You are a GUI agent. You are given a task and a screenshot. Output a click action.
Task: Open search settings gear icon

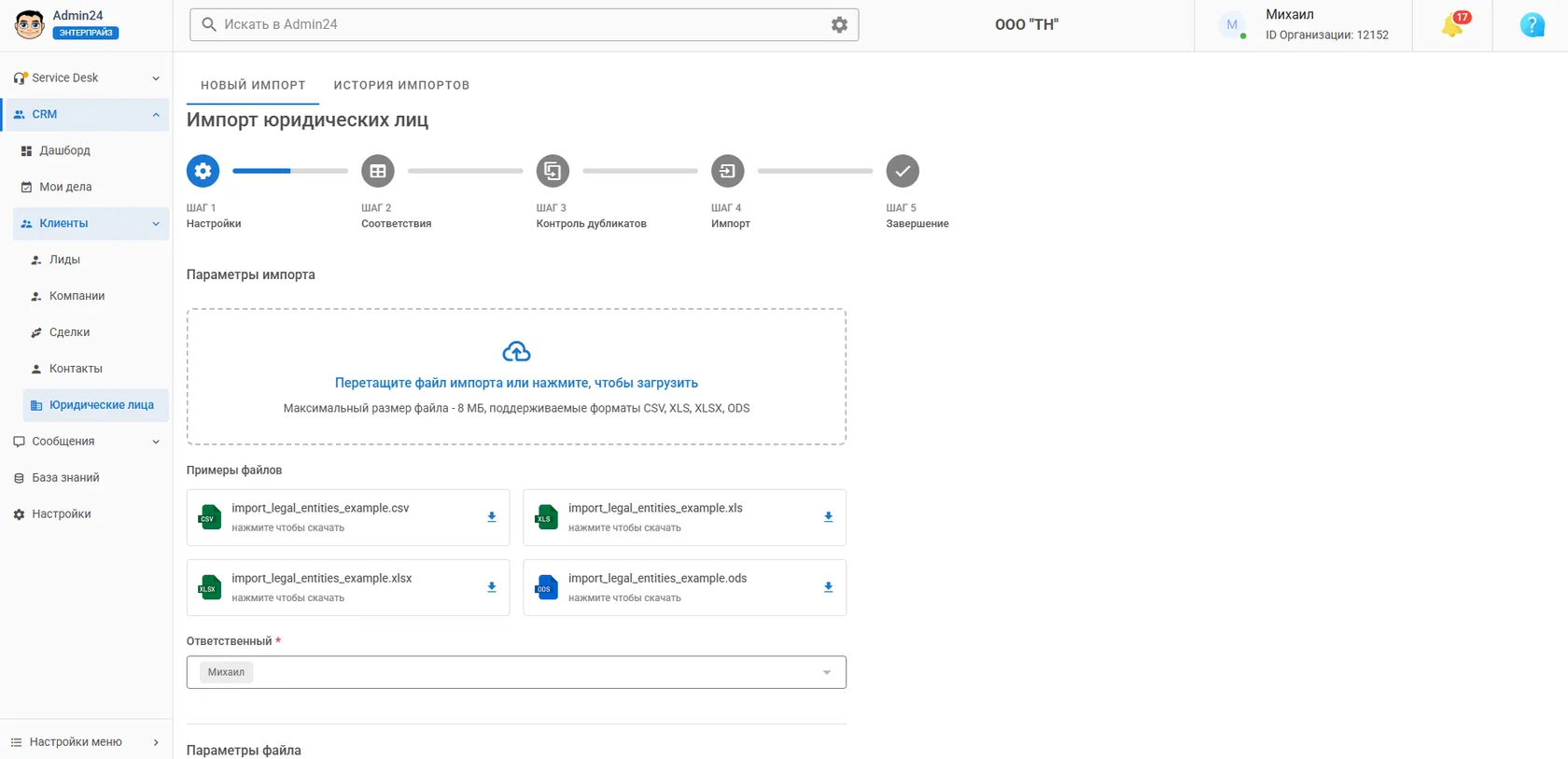coord(839,25)
